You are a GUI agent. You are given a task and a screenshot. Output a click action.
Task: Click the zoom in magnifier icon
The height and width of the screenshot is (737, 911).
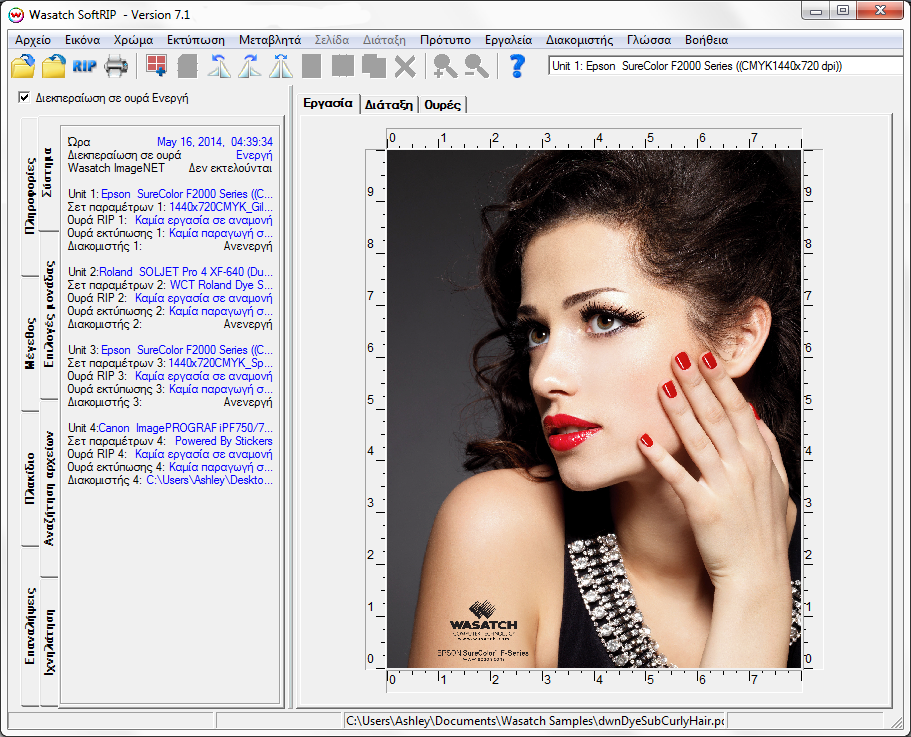pyautogui.click(x=444, y=67)
